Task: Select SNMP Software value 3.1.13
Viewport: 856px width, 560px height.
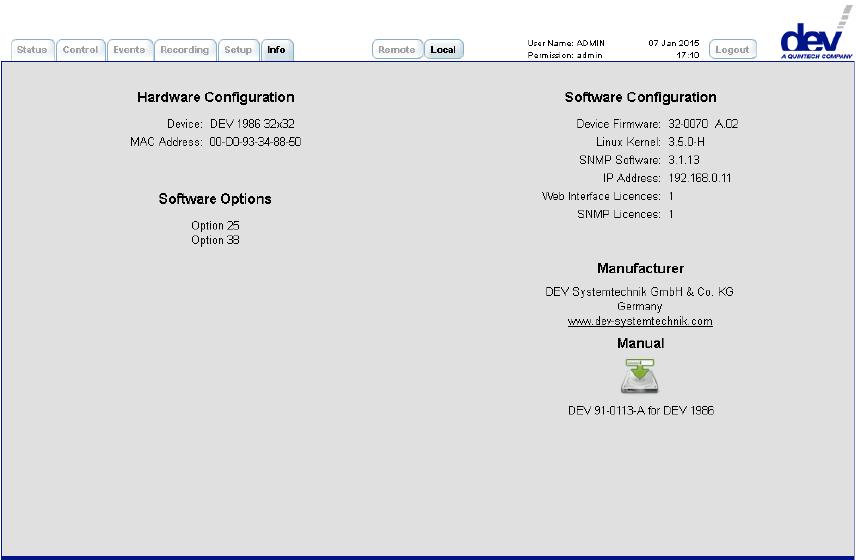Action: coord(683,160)
